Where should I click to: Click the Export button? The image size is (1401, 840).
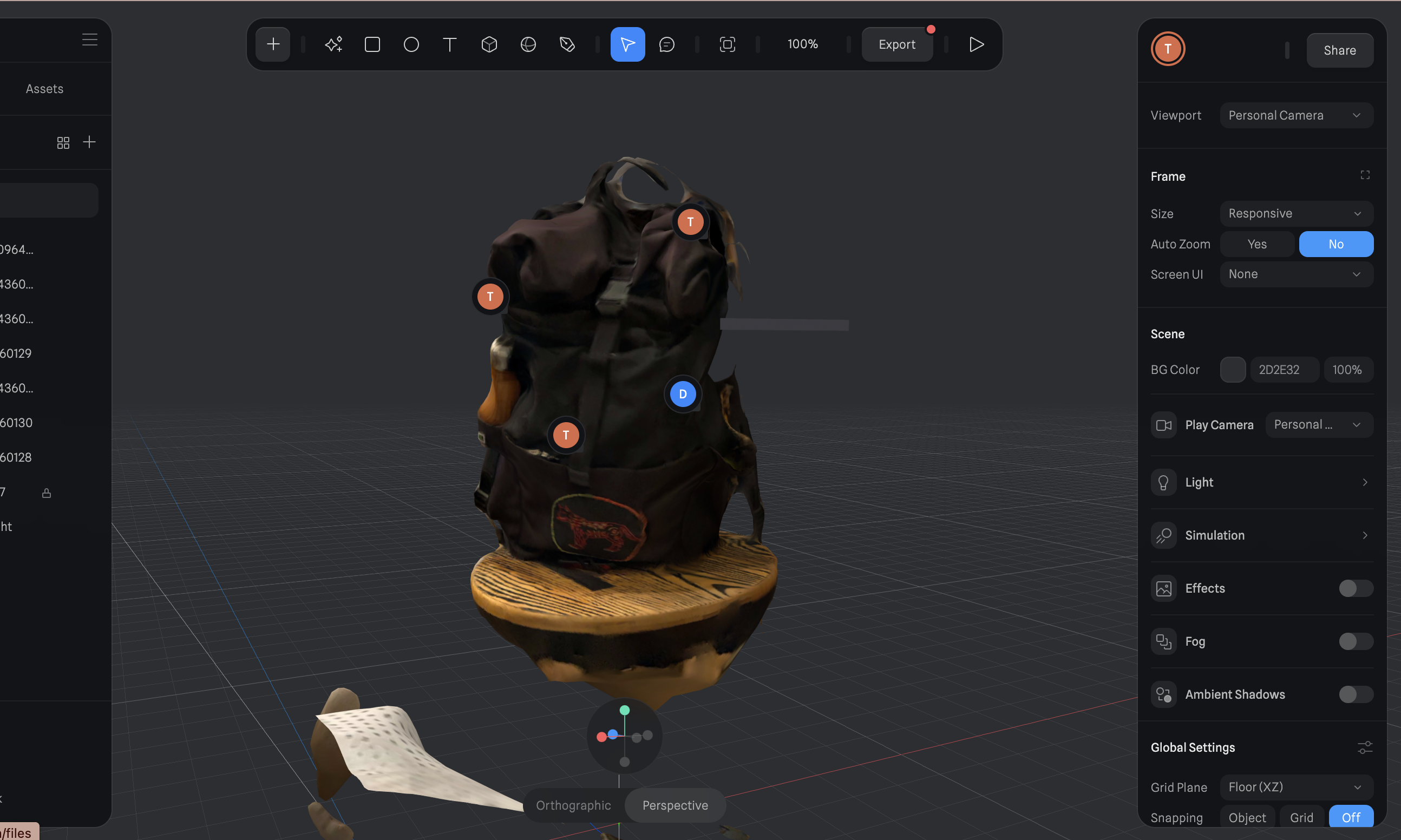coord(896,44)
